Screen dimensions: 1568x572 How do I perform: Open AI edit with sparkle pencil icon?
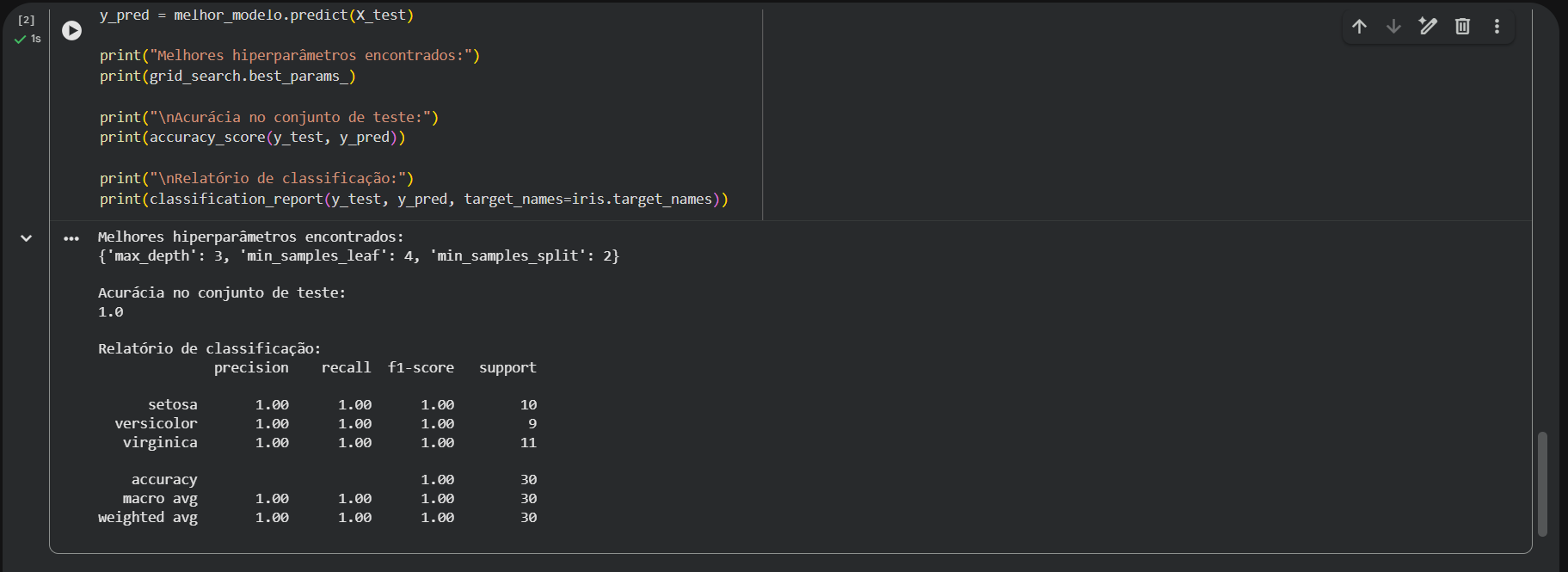point(1428,27)
